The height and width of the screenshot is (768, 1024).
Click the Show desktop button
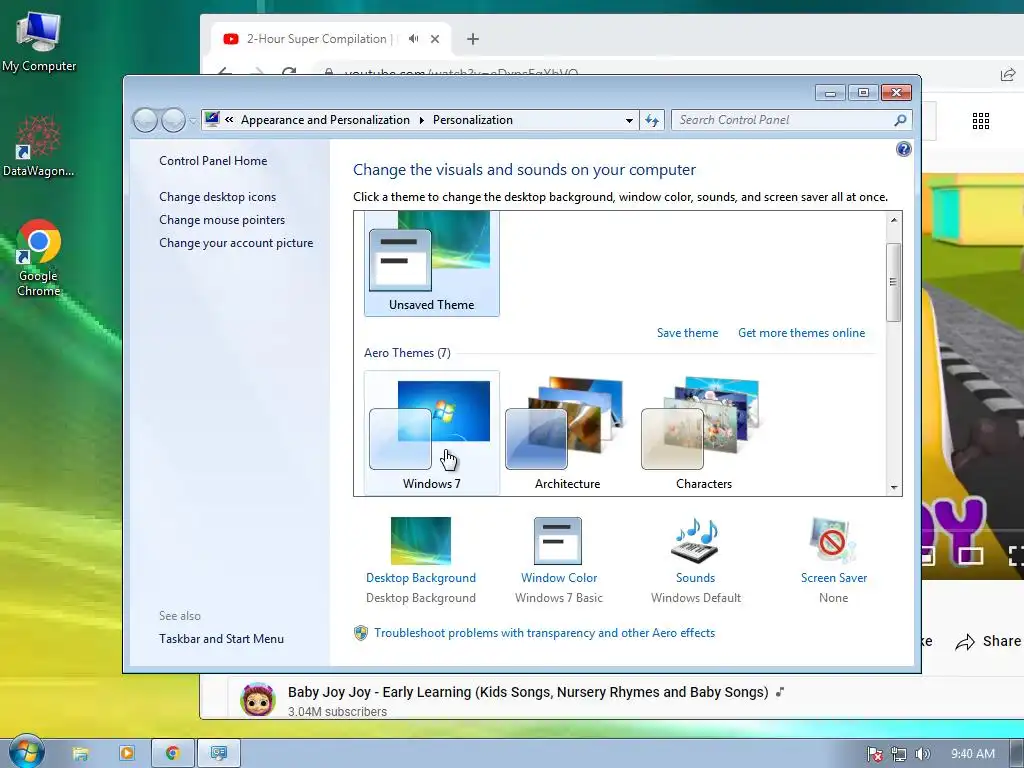click(1016, 754)
